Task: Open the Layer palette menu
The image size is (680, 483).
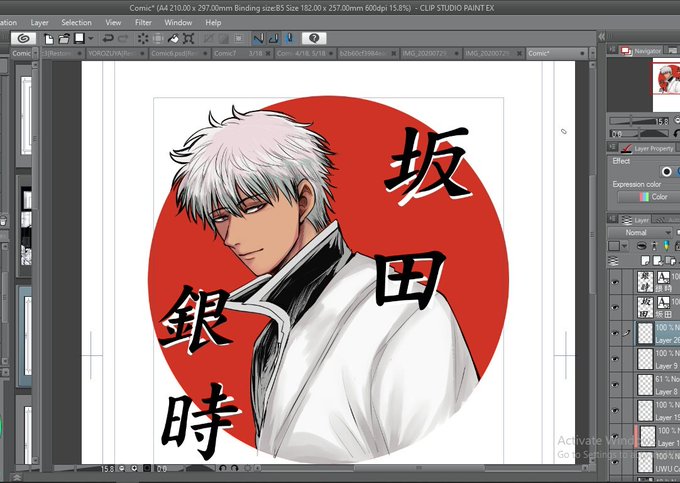Action: pyautogui.click(x=612, y=219)
